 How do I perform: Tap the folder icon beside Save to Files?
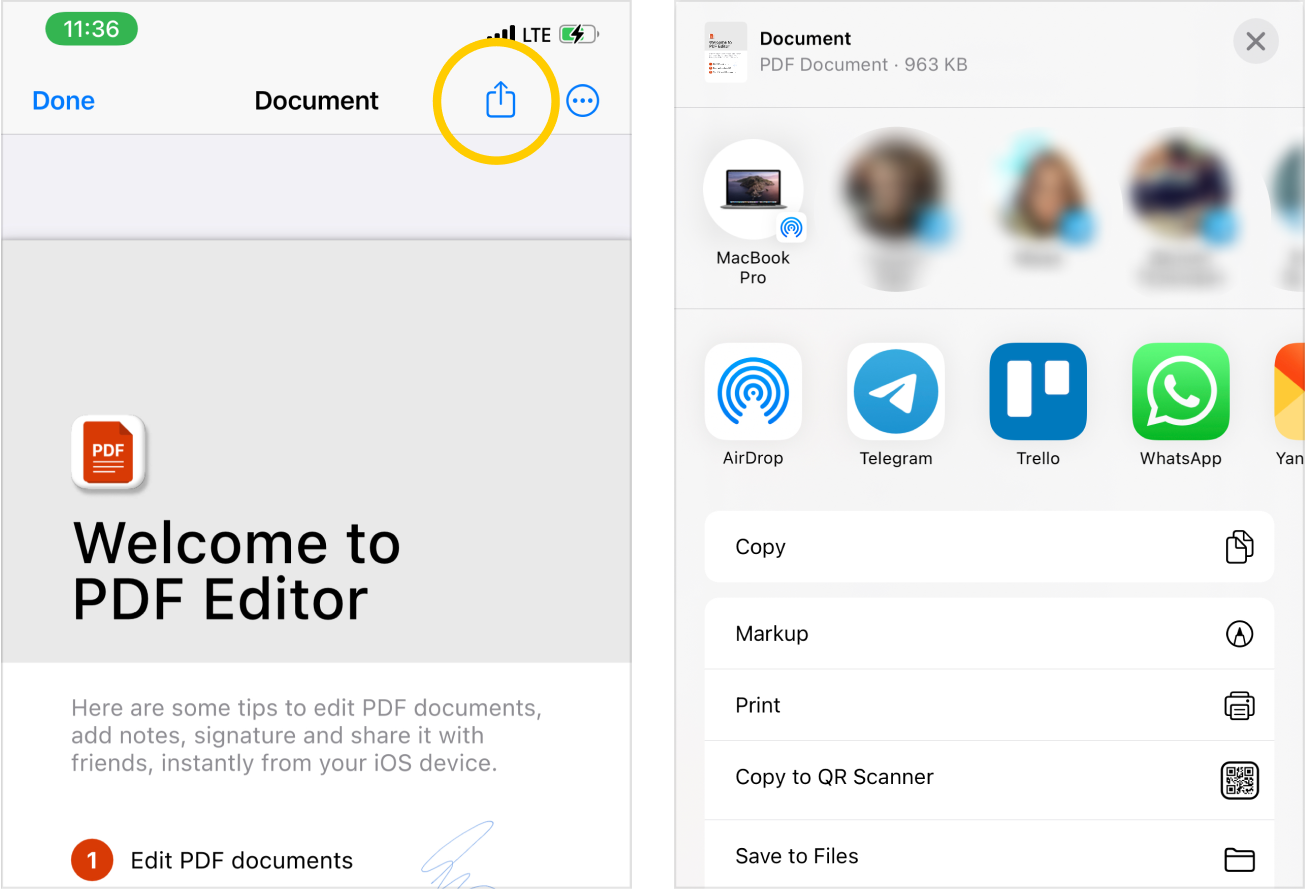pyautogui.click(x=1239, y=859)
